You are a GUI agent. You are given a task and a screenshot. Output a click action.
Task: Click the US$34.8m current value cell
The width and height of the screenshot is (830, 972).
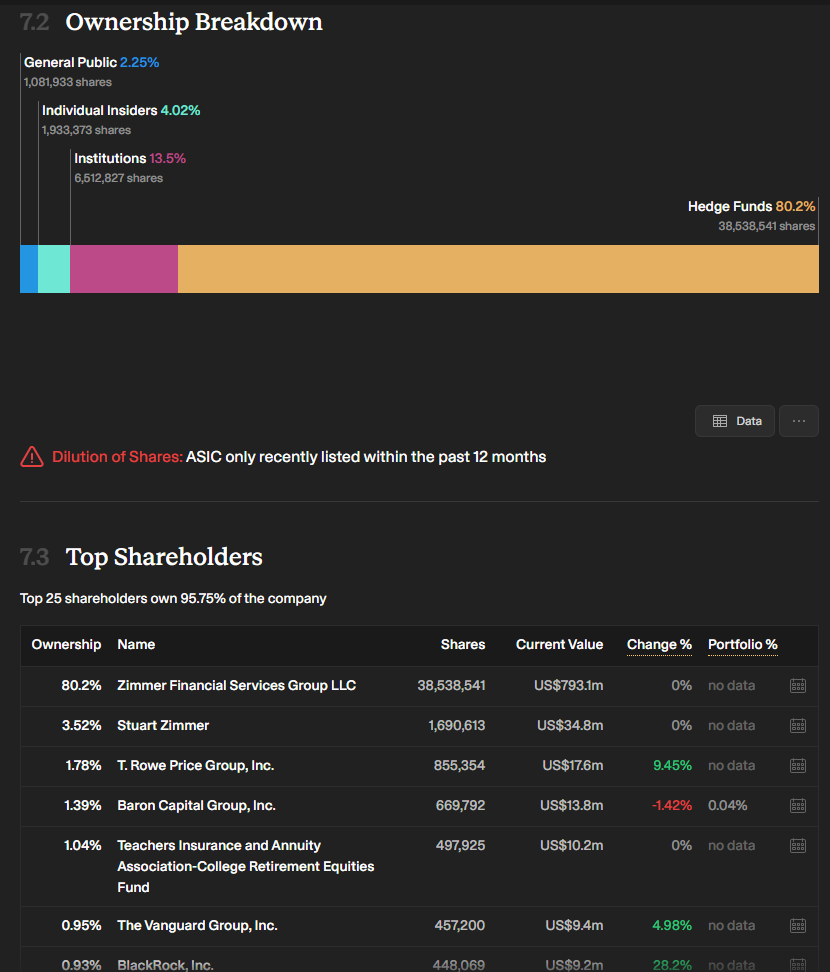coord(570,725)
